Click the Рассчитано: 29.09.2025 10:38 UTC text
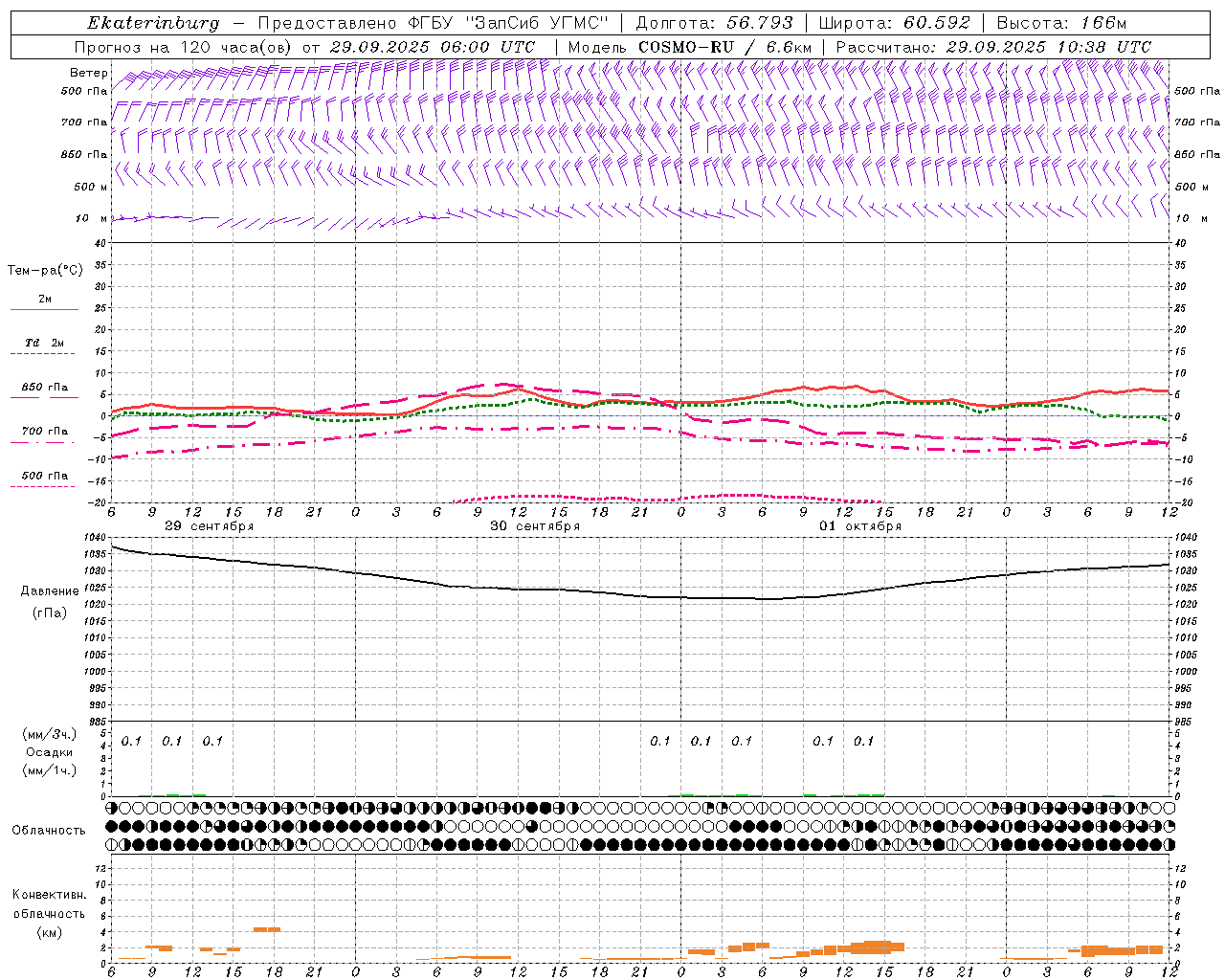Screen dimensions: 1225x980 pyautogui.click(x=993, y=47)
